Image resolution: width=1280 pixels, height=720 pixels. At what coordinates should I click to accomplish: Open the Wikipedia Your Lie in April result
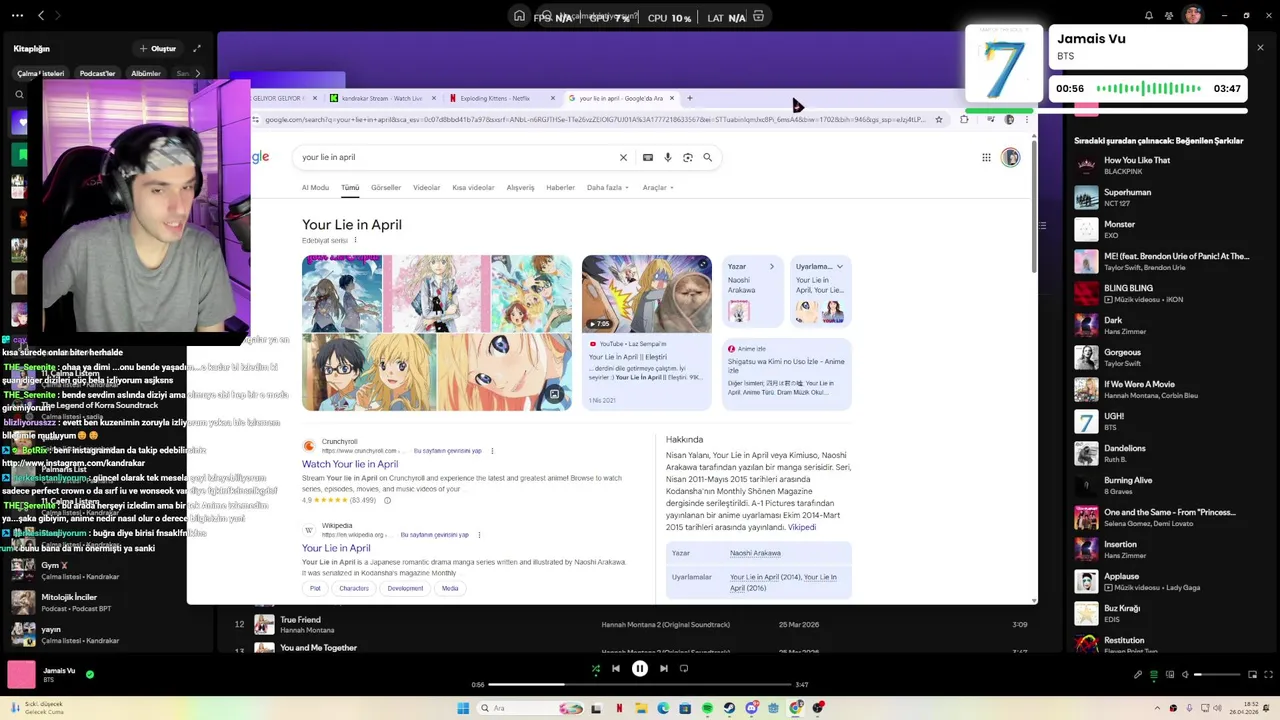pos(336,548)
